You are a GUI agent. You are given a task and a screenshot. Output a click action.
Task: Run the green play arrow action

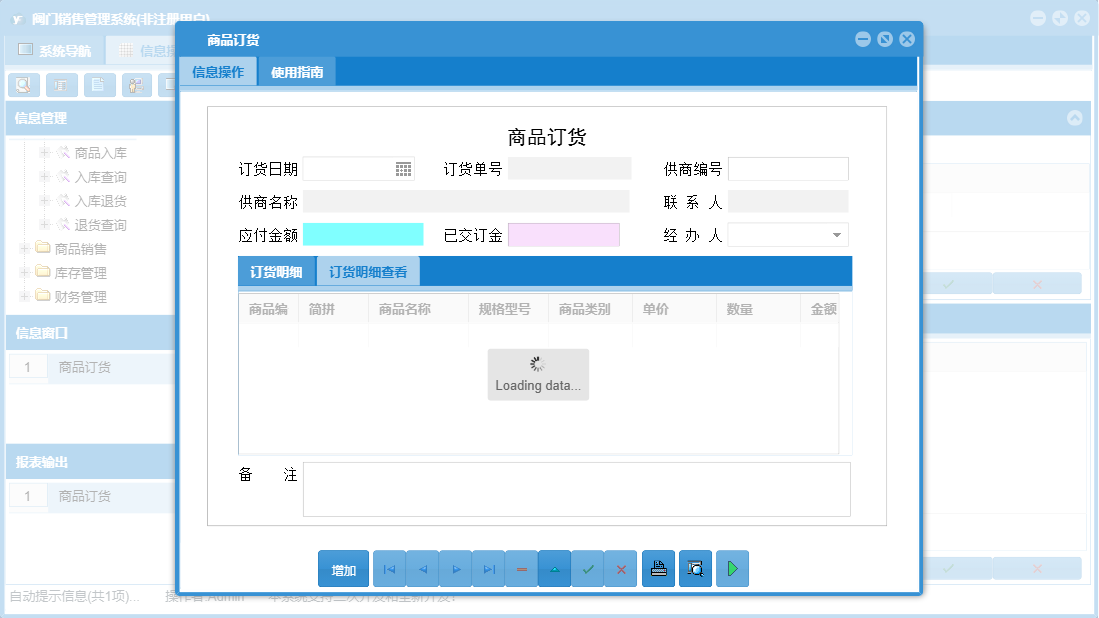tap(731, 568)
